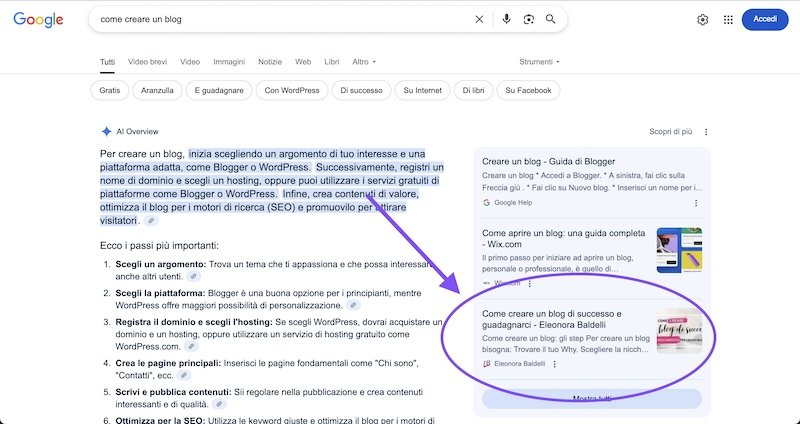
Task: Click link icon after Scrivi e pubblica contenuti
Action: pyautogui.click(x=219, y=405)
